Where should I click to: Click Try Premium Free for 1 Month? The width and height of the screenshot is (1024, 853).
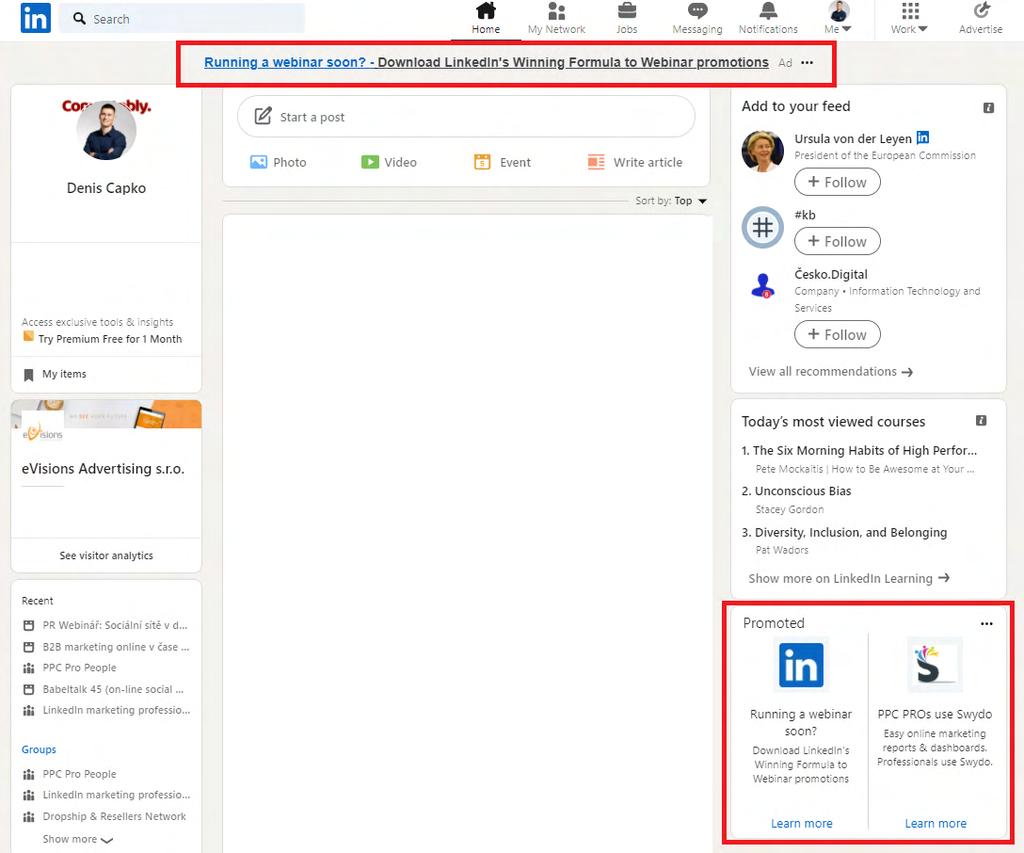[110, 339]
